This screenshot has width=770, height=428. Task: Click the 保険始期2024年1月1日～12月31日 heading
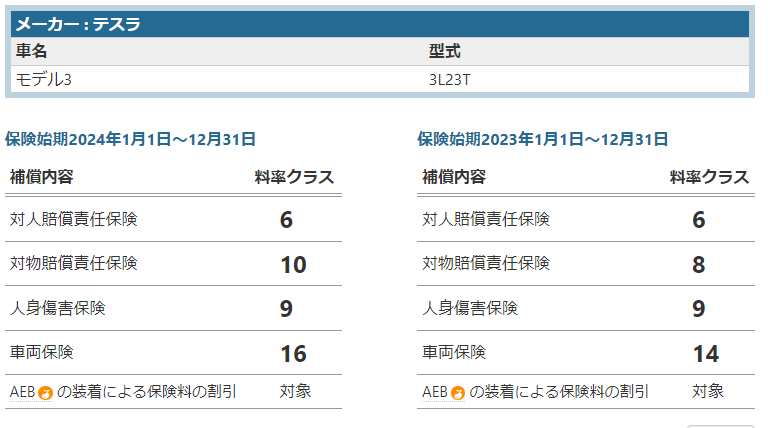[x=131, y=139]
